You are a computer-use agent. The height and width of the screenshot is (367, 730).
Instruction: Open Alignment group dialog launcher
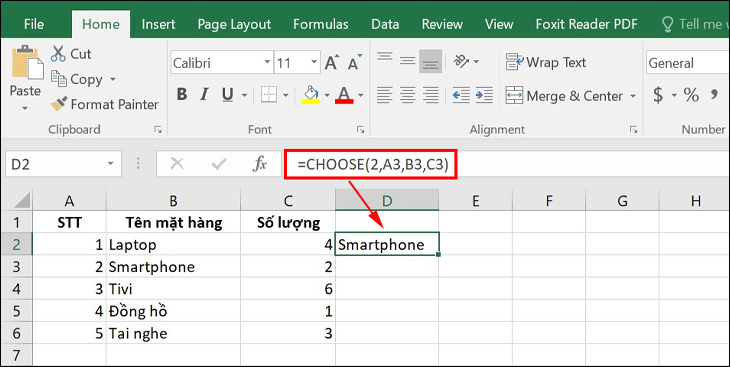(633, 130)
